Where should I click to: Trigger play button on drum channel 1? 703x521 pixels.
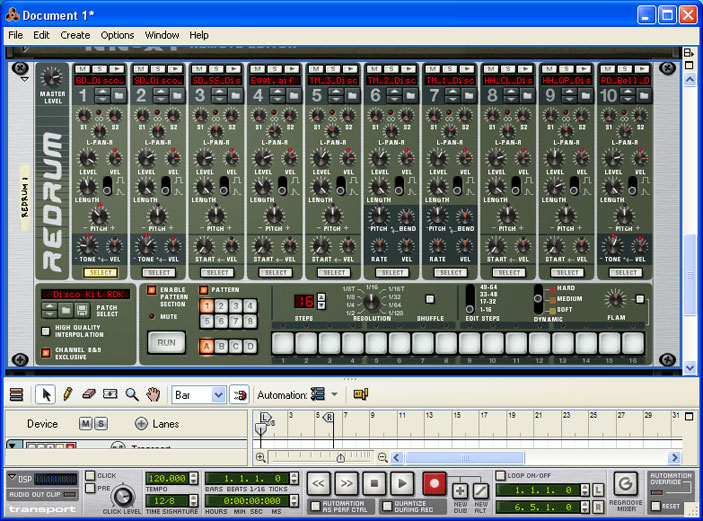pos(117,69)
